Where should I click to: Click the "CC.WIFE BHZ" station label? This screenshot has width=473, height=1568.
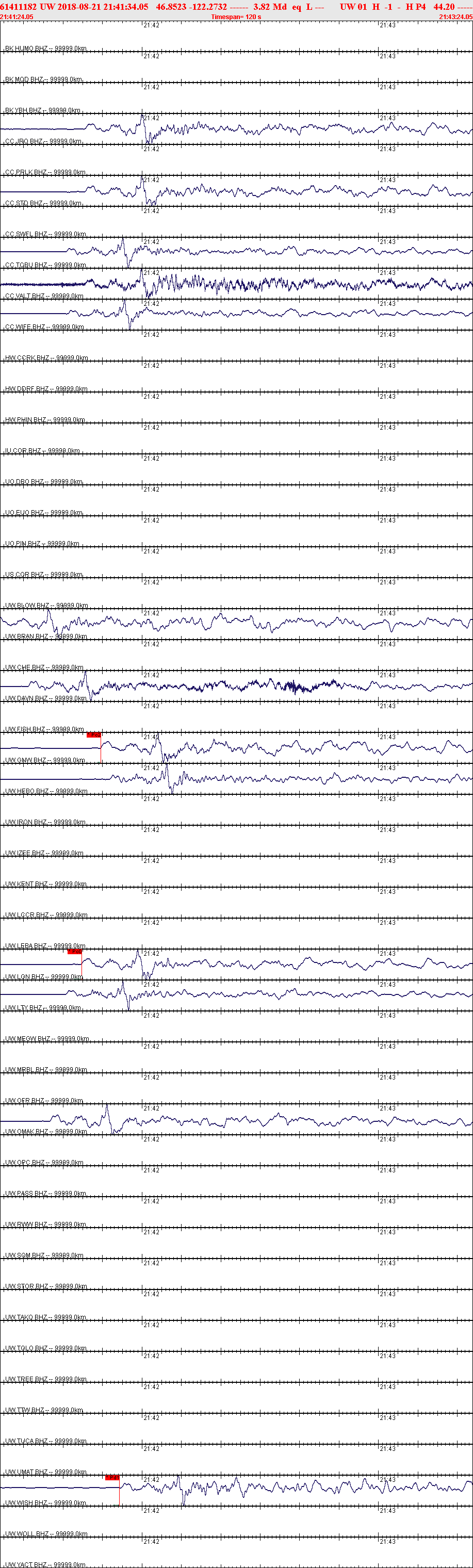[x=25, y=327]
